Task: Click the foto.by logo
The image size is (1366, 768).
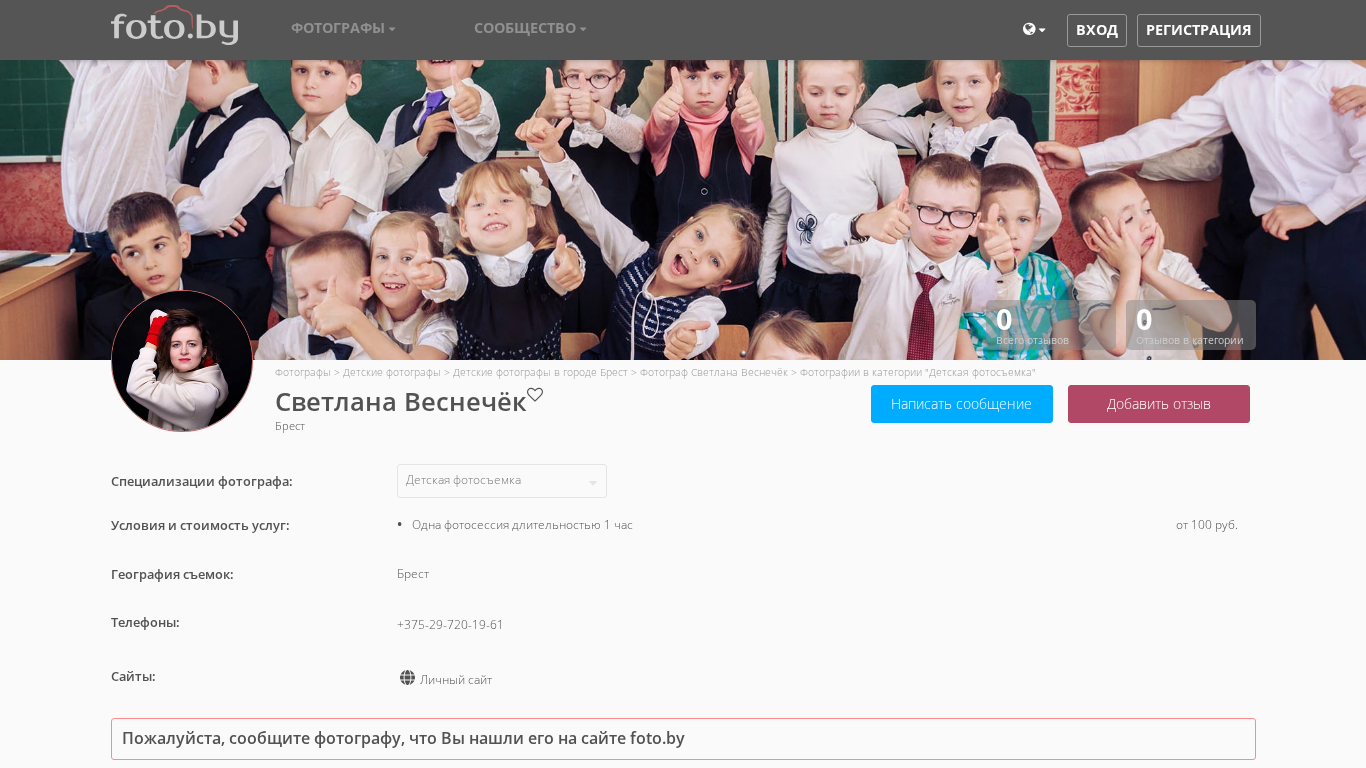Action: (x=175, y=26)
